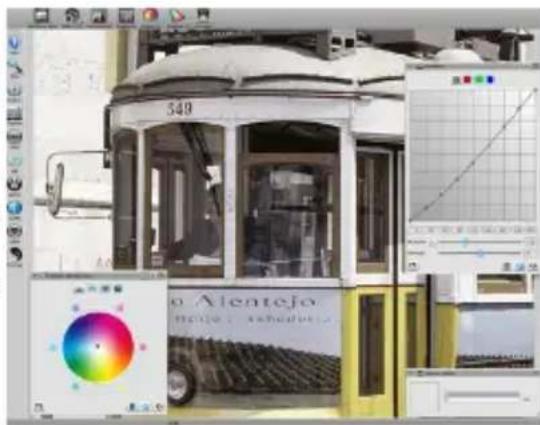The height and width of the screenshot is (425, 540).
Task: Select the blue channel in the curves panel
Action: [490, 80]
